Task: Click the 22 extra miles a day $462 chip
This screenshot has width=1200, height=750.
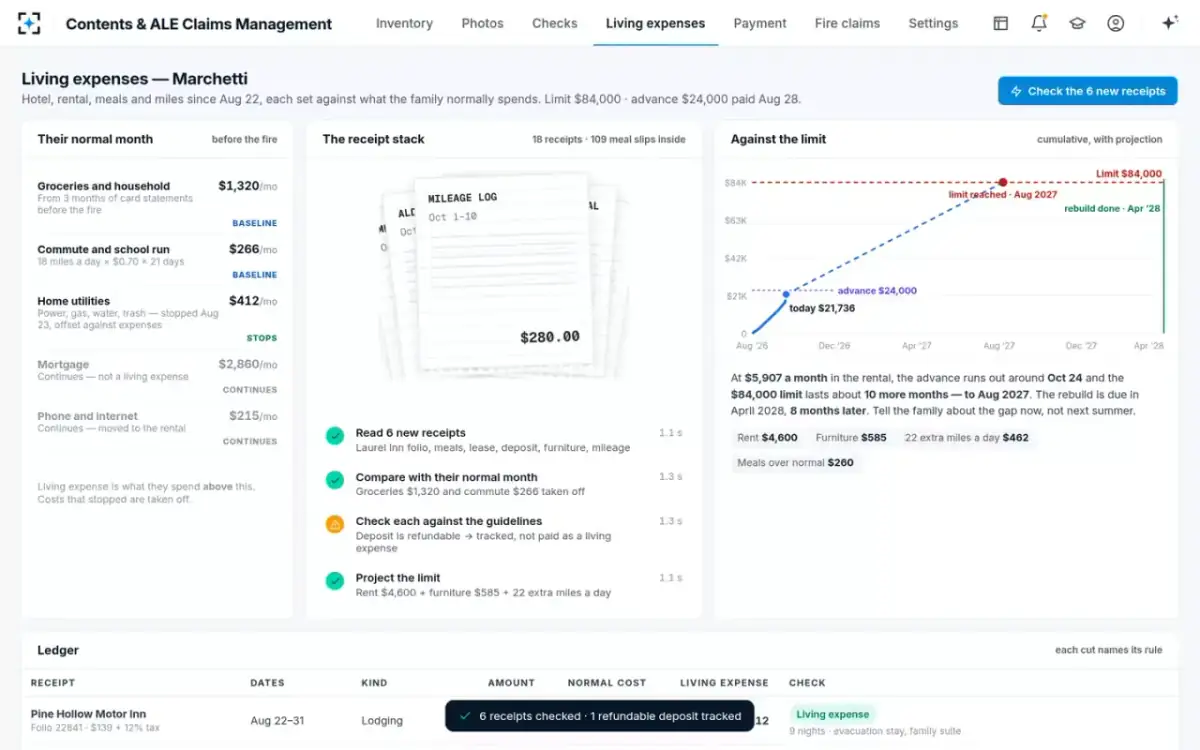Action: click(x=966, y=438)
